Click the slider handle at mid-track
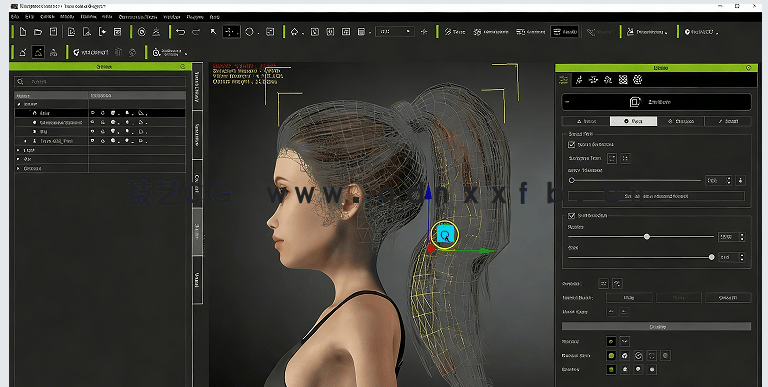The width and height of the screenshot is (768, 387). (647, 237)
